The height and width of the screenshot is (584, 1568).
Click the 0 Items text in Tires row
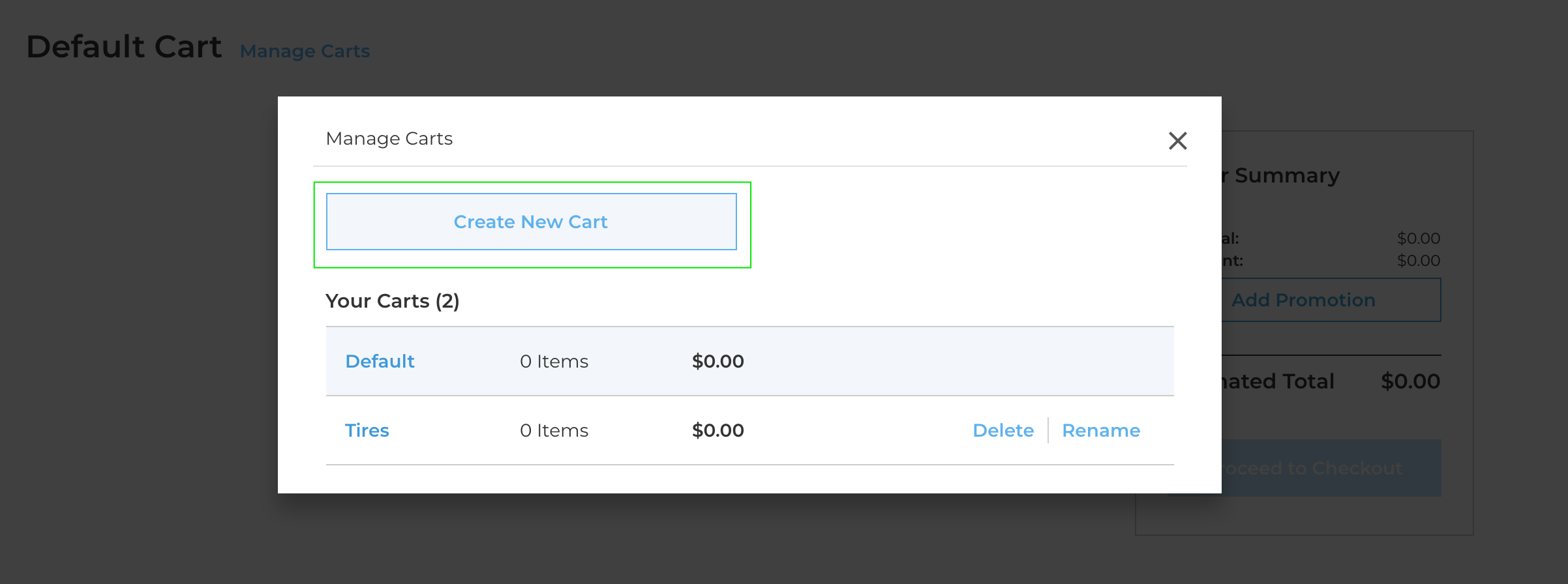[554, 430]
